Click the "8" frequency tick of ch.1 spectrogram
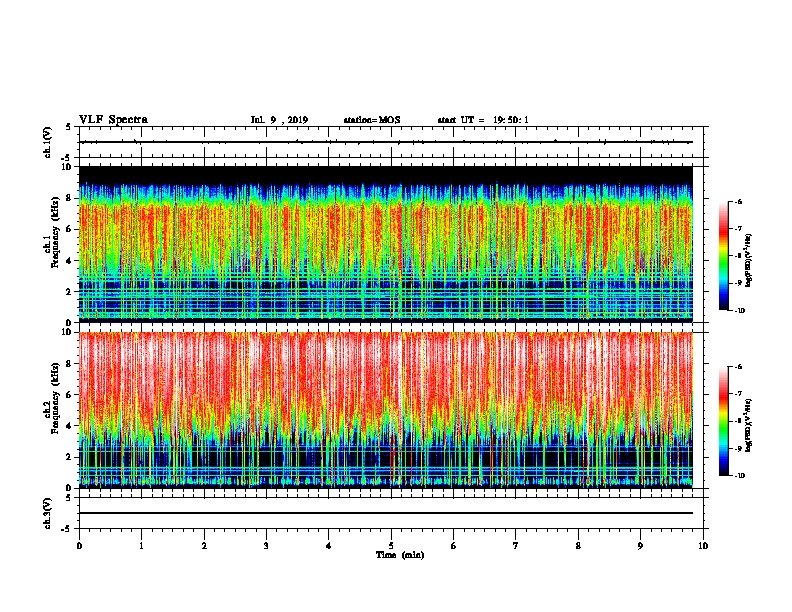The image size is (792, 612). coord(69,198)
